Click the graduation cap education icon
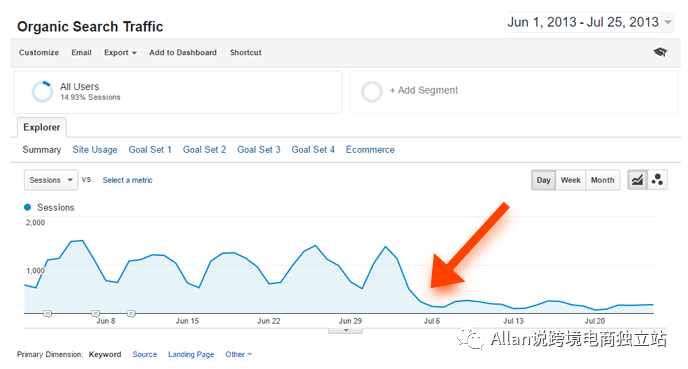 (660, 52)
